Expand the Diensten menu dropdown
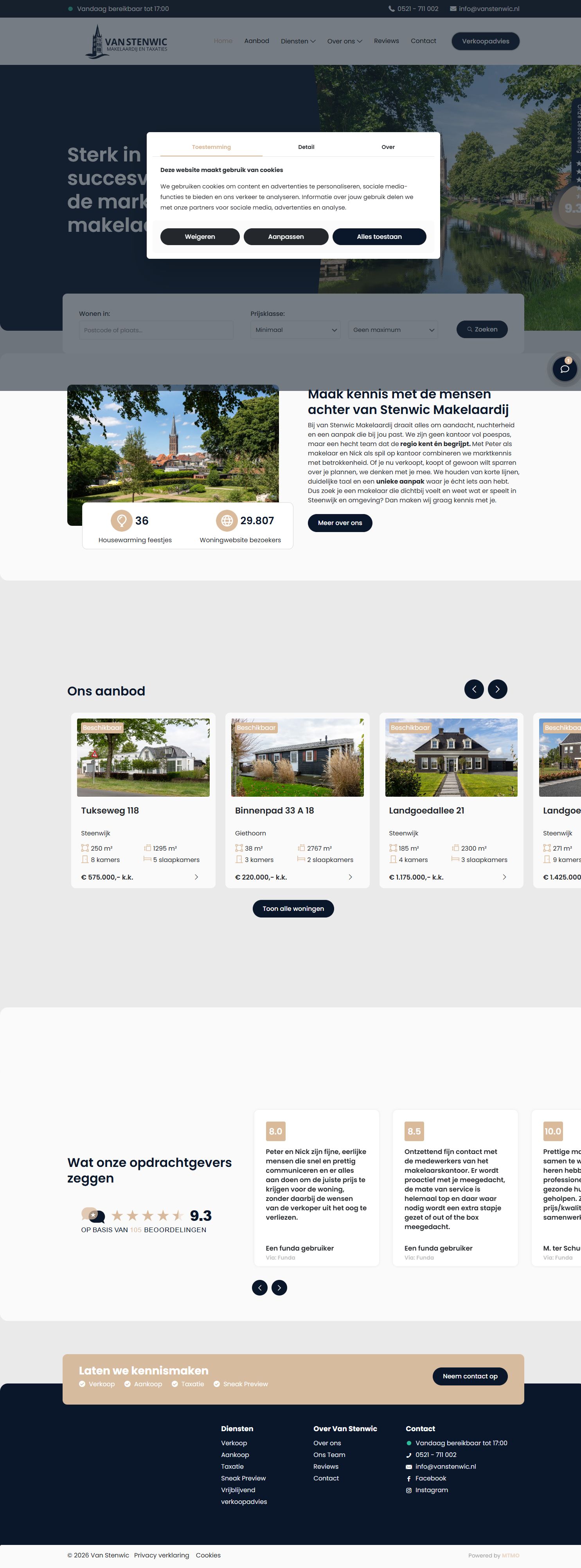This screenshot has width=581, height=1568. (298, 41)
